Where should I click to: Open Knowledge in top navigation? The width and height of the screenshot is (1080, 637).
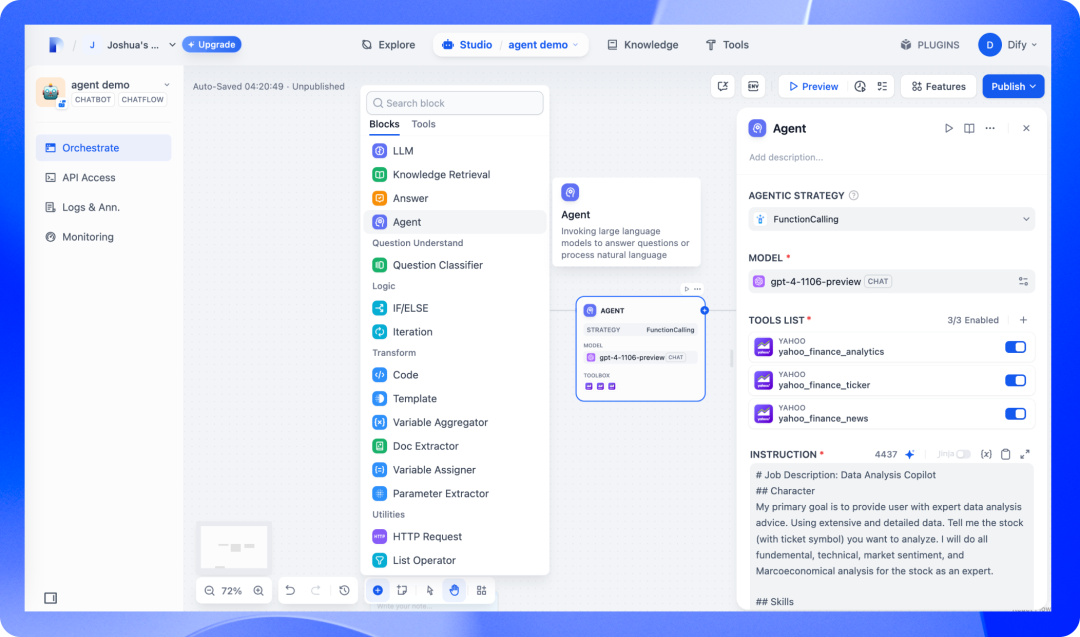point(643,45)
